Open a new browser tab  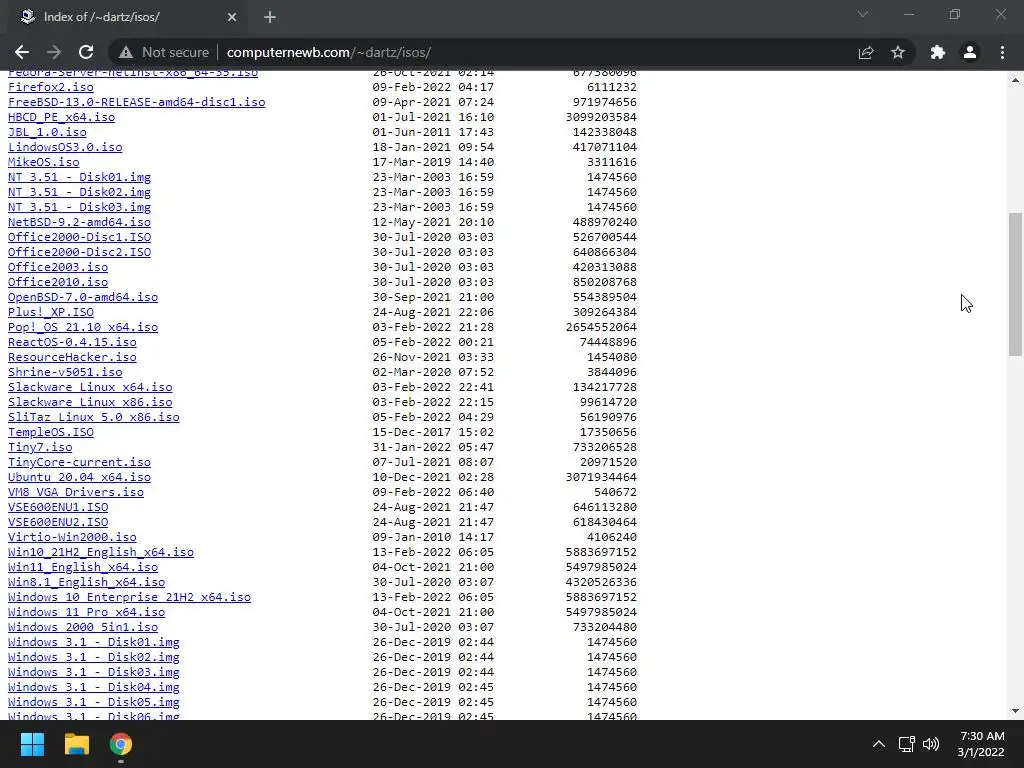(x=270, y=17)
